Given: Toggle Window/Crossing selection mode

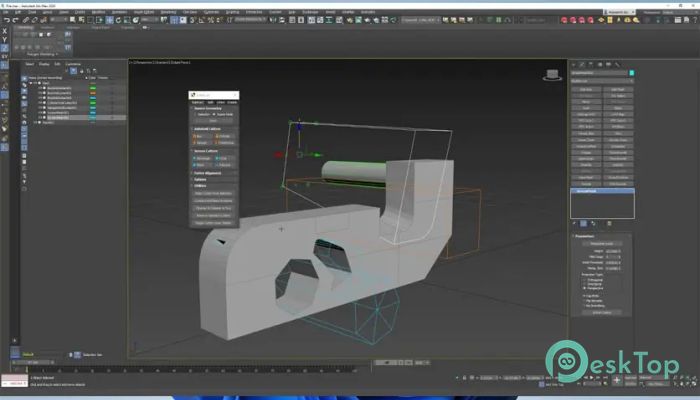Looking at the screenshot, I should (99, 20).
